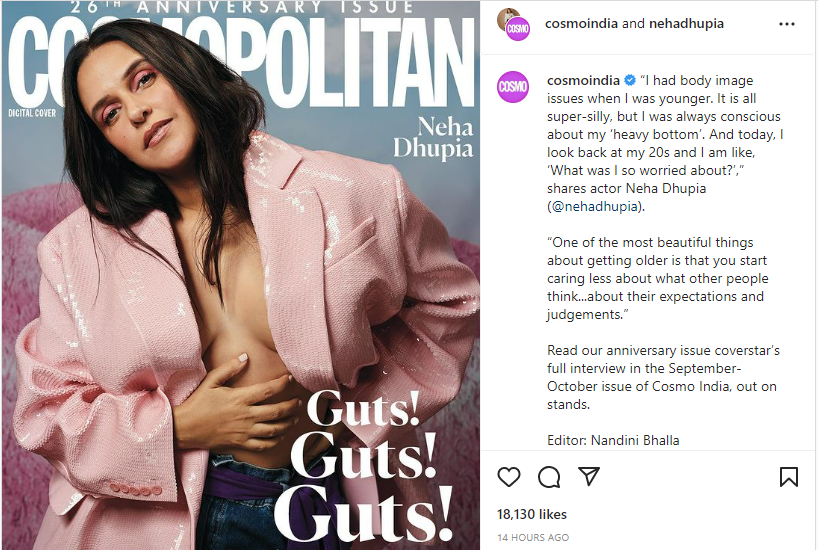Open the @nehadhupia mention in caption
818x550 pixels.
(595, 206)
